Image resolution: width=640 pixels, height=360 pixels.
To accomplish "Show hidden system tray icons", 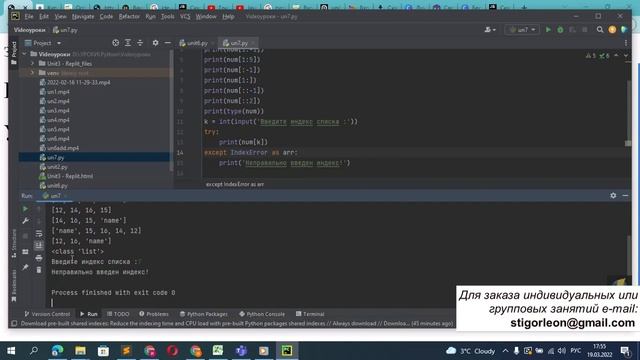I will coord(505,351).
